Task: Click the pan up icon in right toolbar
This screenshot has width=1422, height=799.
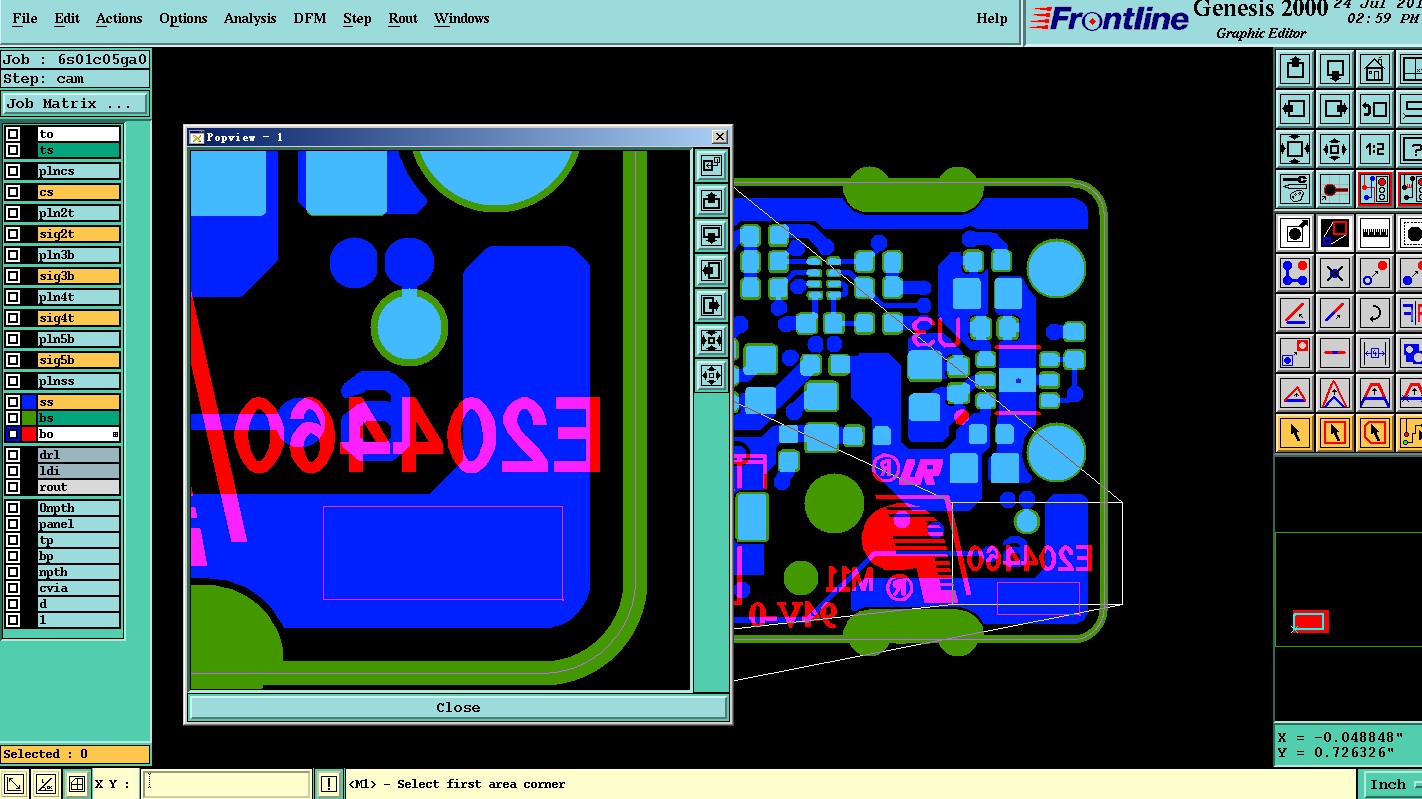Action: click(1295, 70)
